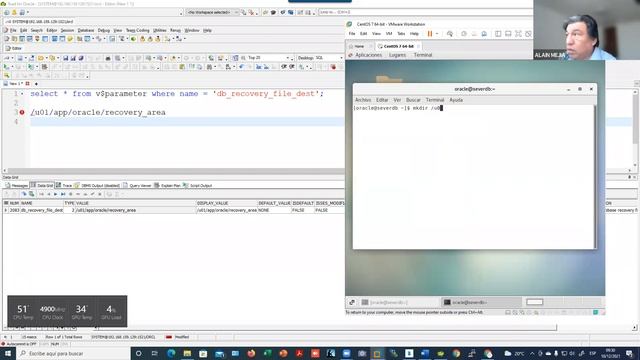
Task: Click the Windows taskbar search box
Action: click(x=73, y=353)
